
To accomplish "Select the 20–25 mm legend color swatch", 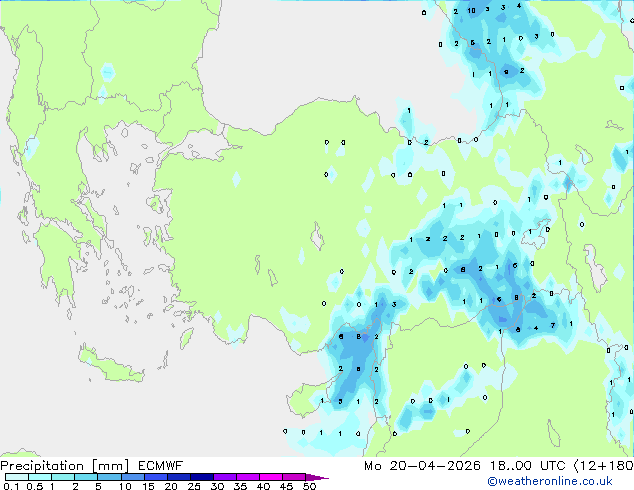I will coord(178,477).
